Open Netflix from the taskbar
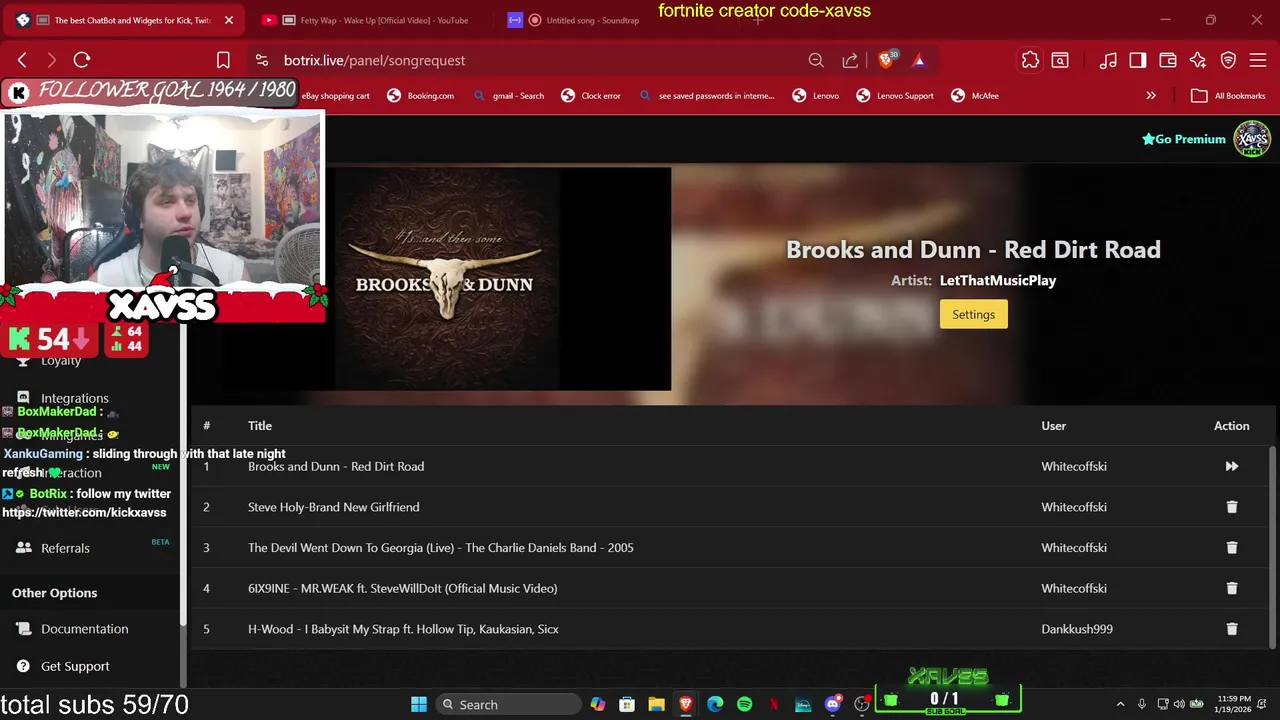1280x720 pixels. tap(773, 704)
